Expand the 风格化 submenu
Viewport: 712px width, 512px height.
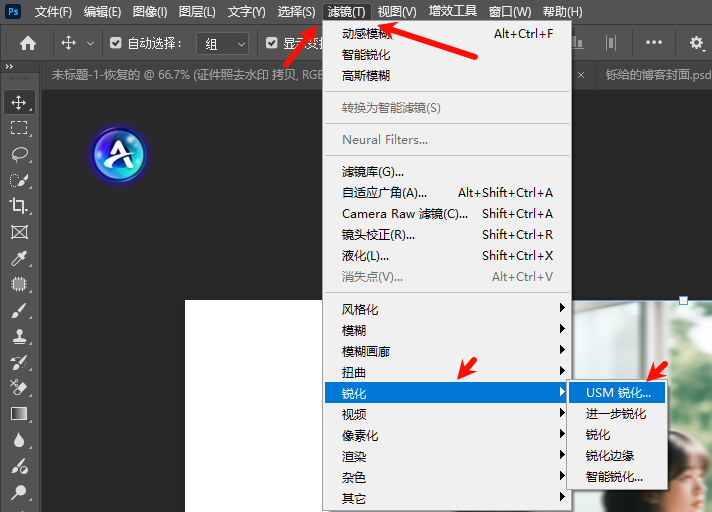(447, 309)
